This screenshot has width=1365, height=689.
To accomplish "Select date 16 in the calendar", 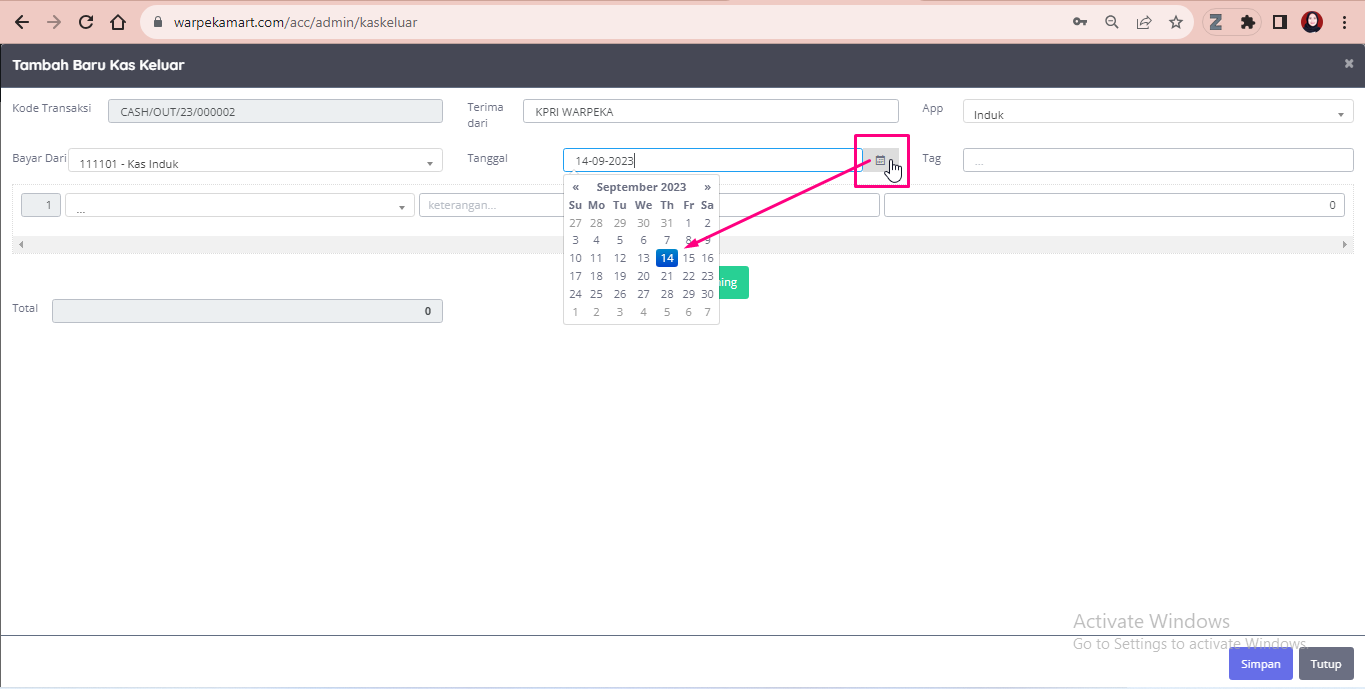I will (707, 258).
